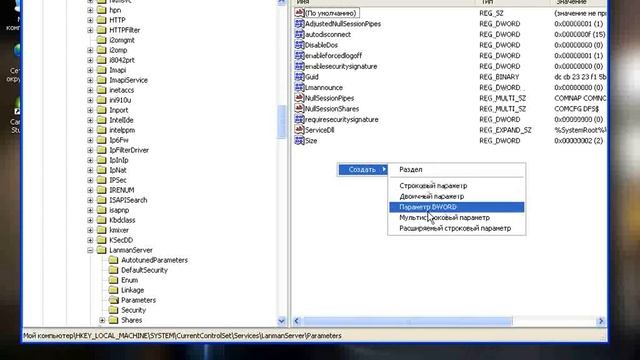640x360 pixels.
Task: Click the AdjustedNullSessionPipes DWORD icon
Action: point(300,24)
